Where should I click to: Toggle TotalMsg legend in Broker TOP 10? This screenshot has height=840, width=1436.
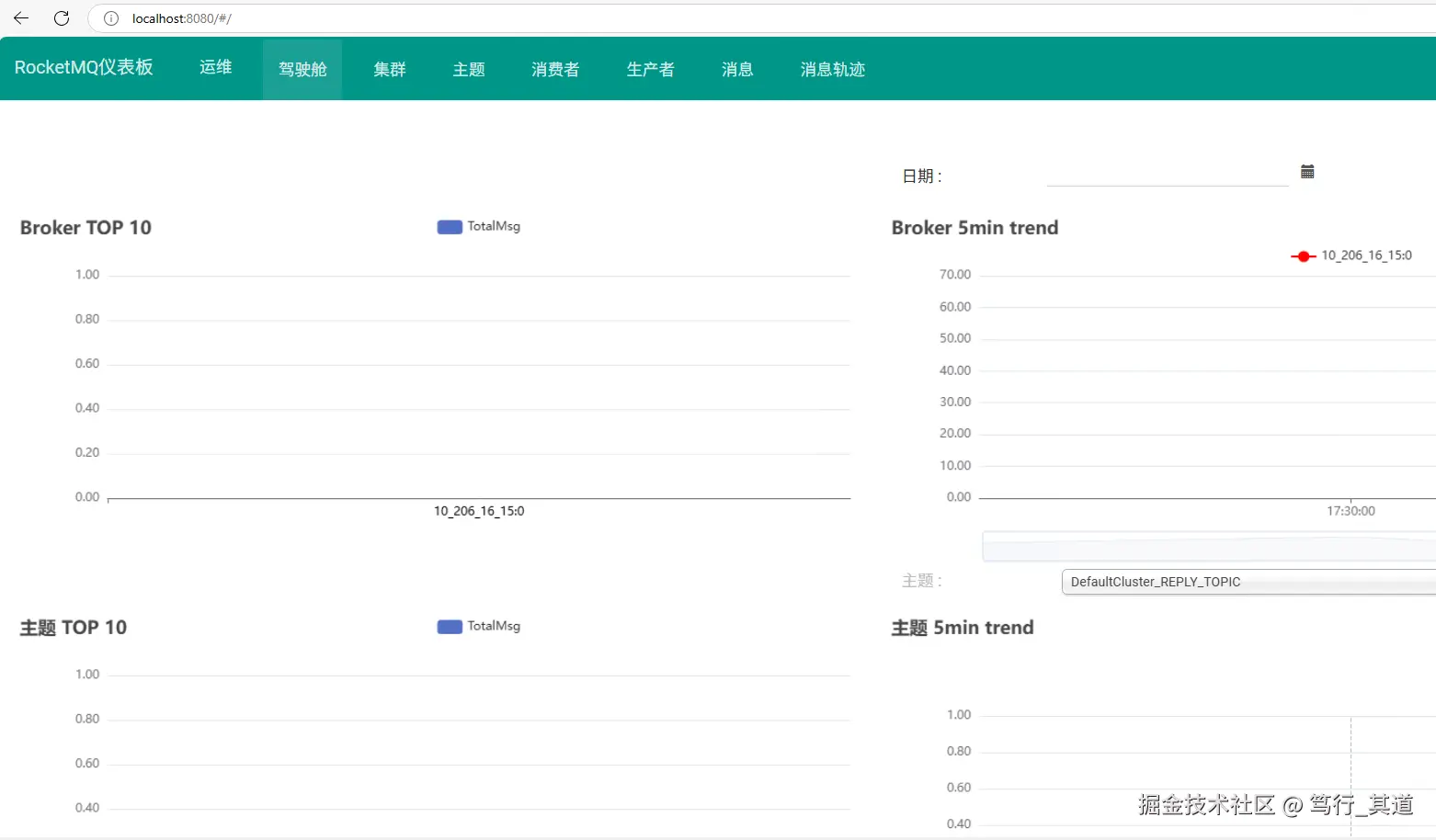pyautogui.click(x=479, y=226)
